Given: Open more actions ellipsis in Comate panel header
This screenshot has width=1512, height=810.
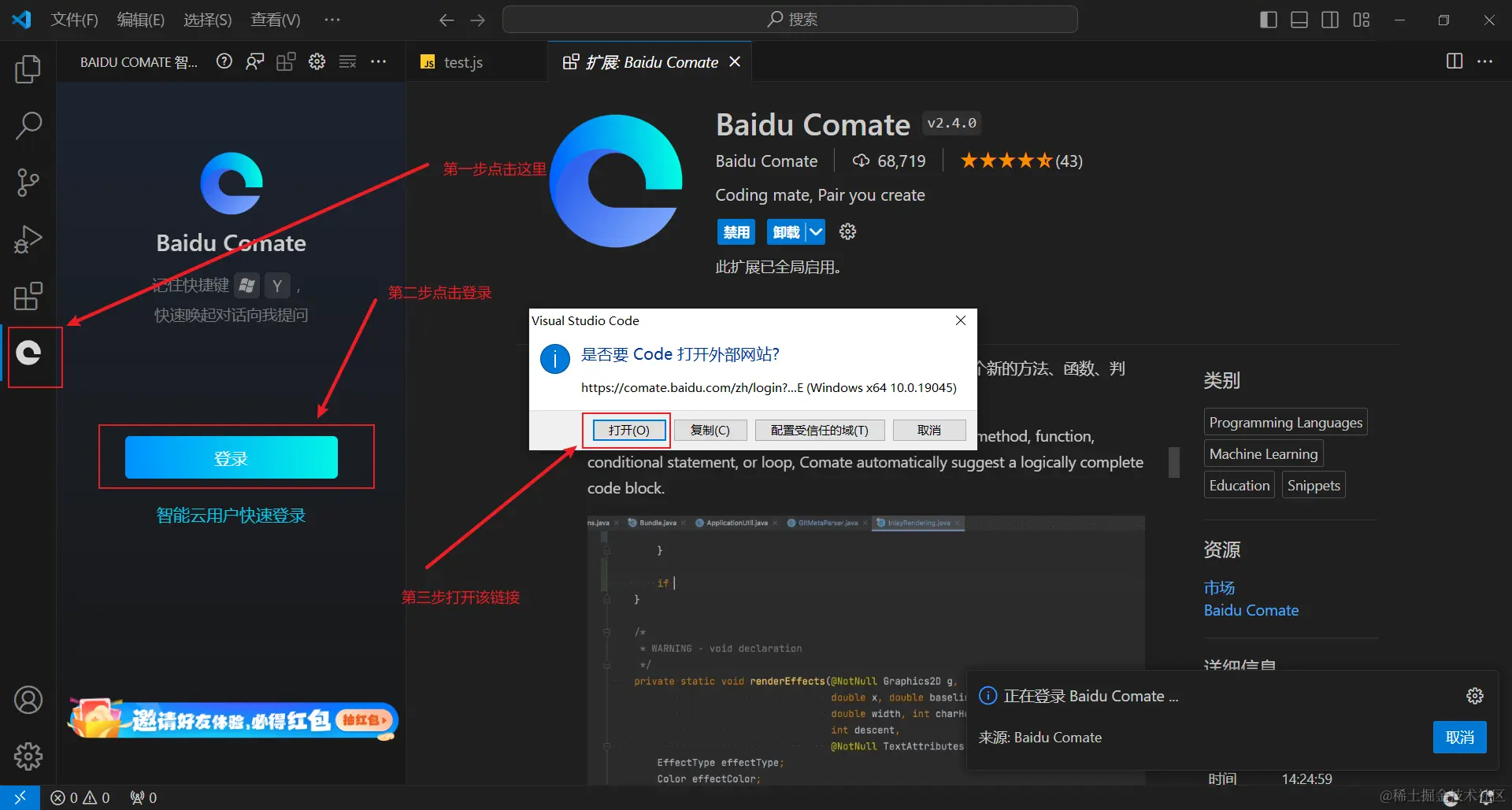Looking at the screenshot, I should (x=379, y=61).
